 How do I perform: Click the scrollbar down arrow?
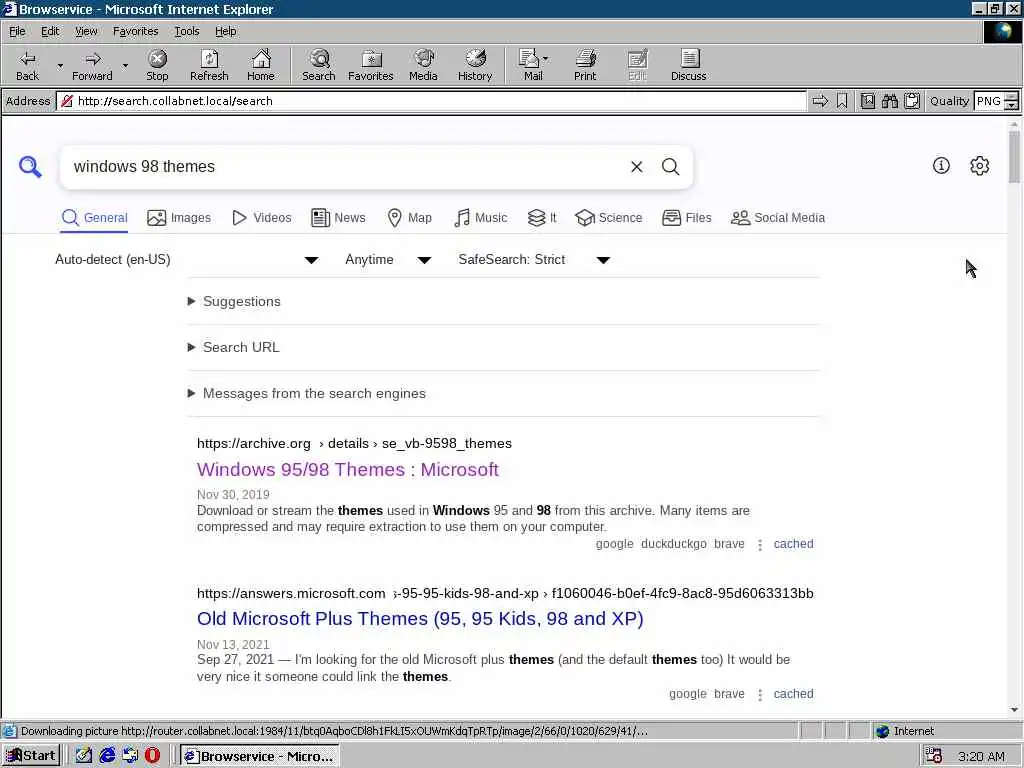(1014, 709)
